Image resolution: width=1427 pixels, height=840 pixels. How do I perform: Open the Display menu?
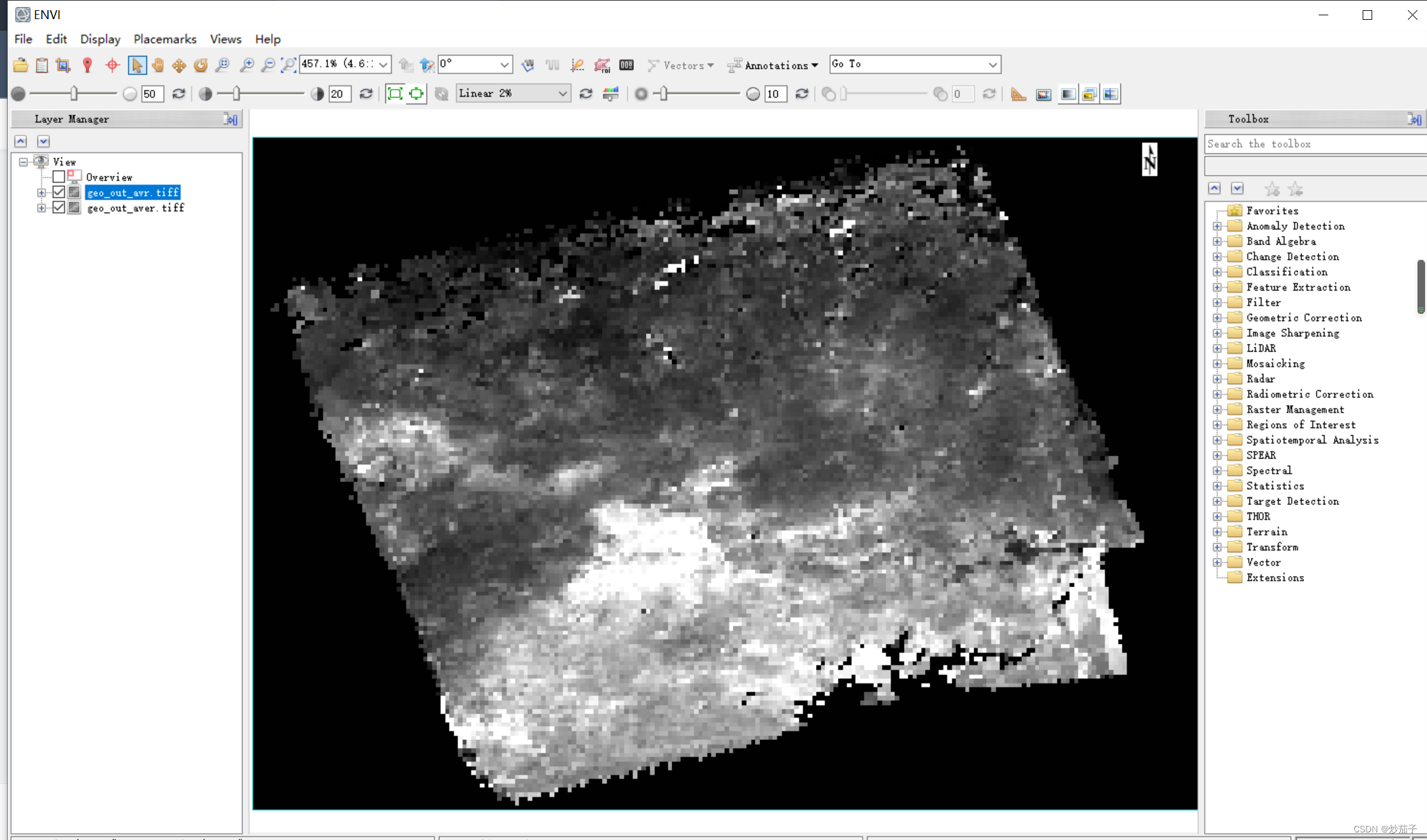(100, 39)
